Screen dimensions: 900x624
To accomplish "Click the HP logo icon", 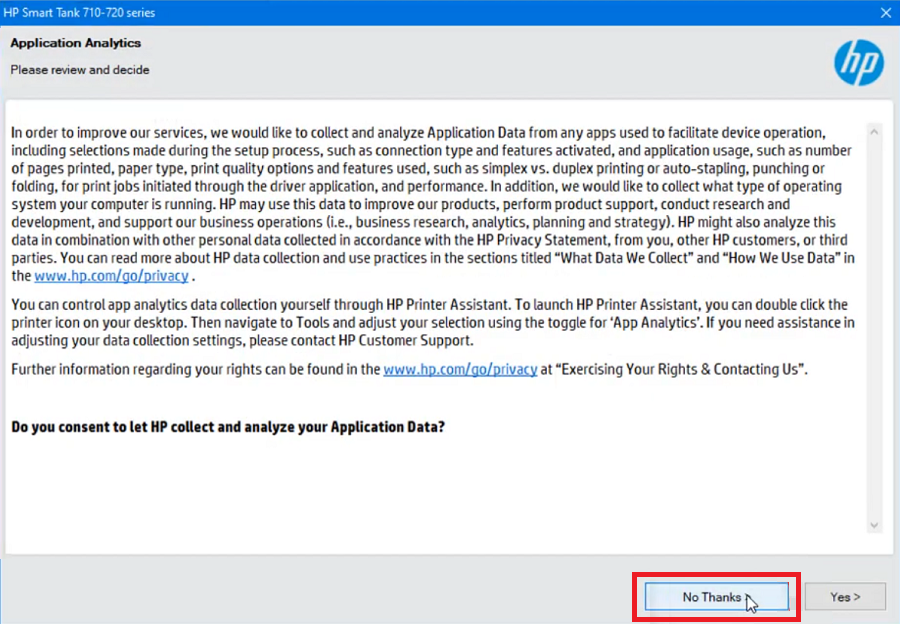I will (859, 63).
